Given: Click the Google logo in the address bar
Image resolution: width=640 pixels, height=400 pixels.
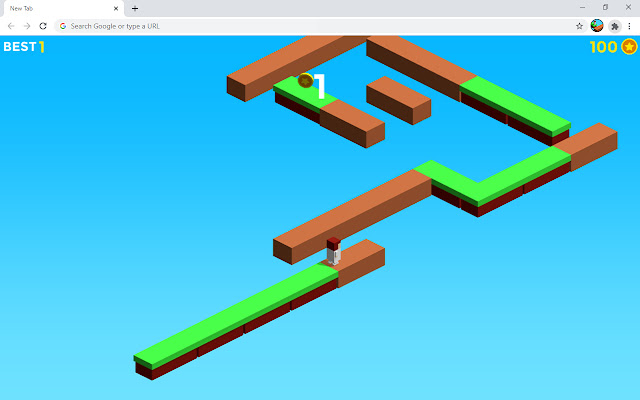Looking at the screenshot, I should [63, 26].
